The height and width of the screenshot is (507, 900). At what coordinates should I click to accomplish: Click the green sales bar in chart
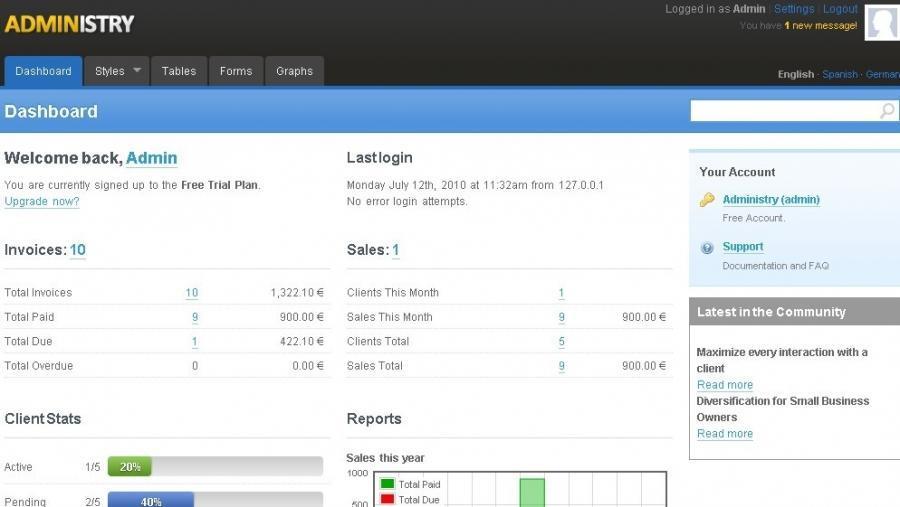pos(532,493)
